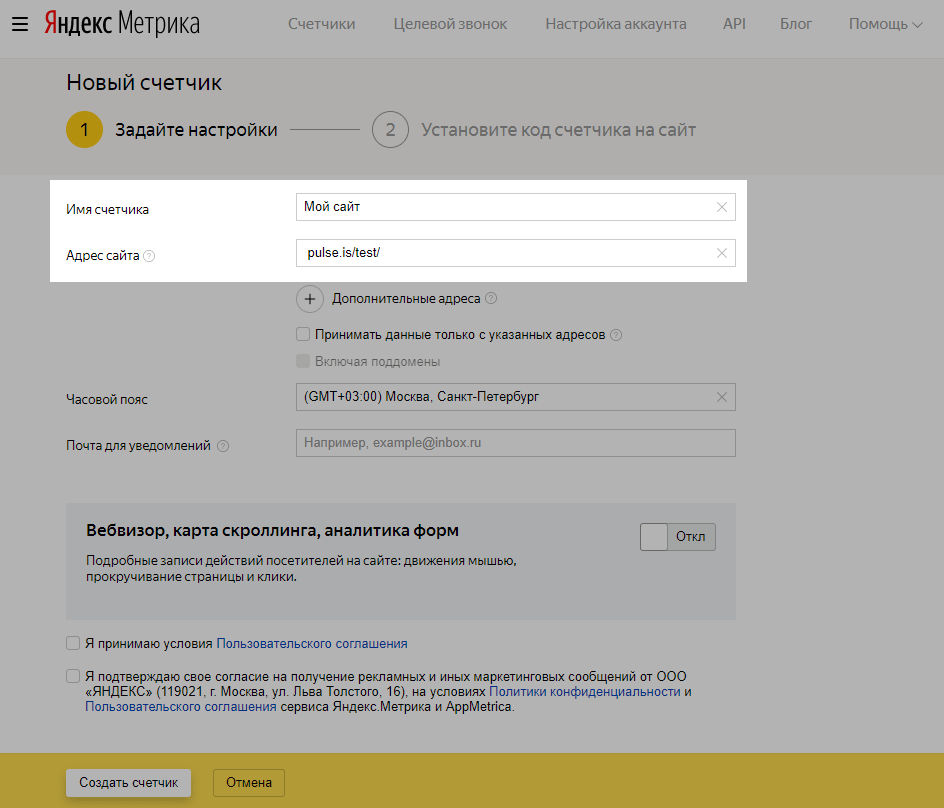
Task: Click plus icon for Дополнительные адреса
Action: pyautogui.click(x=310, y=299)
